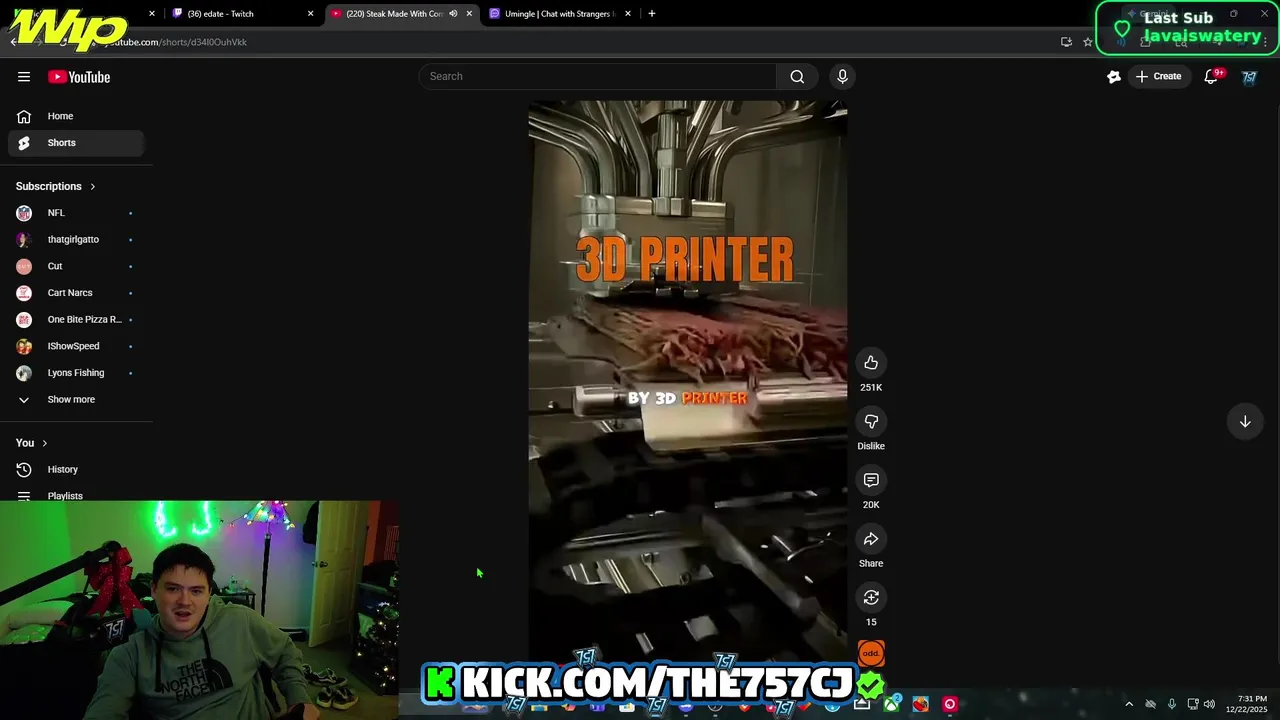
Task: Expand Show more subscriptions
Action: pos(76,399)
